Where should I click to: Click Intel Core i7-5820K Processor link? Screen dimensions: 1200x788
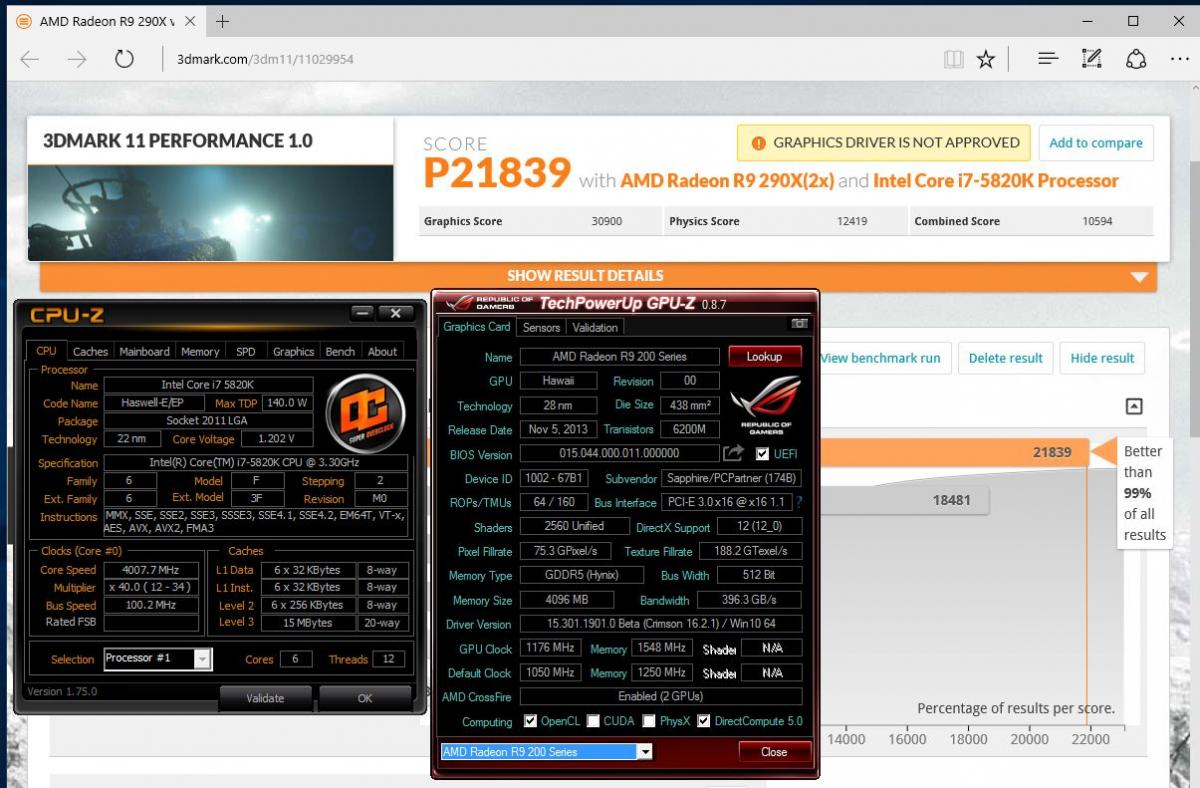click(996, 181)
